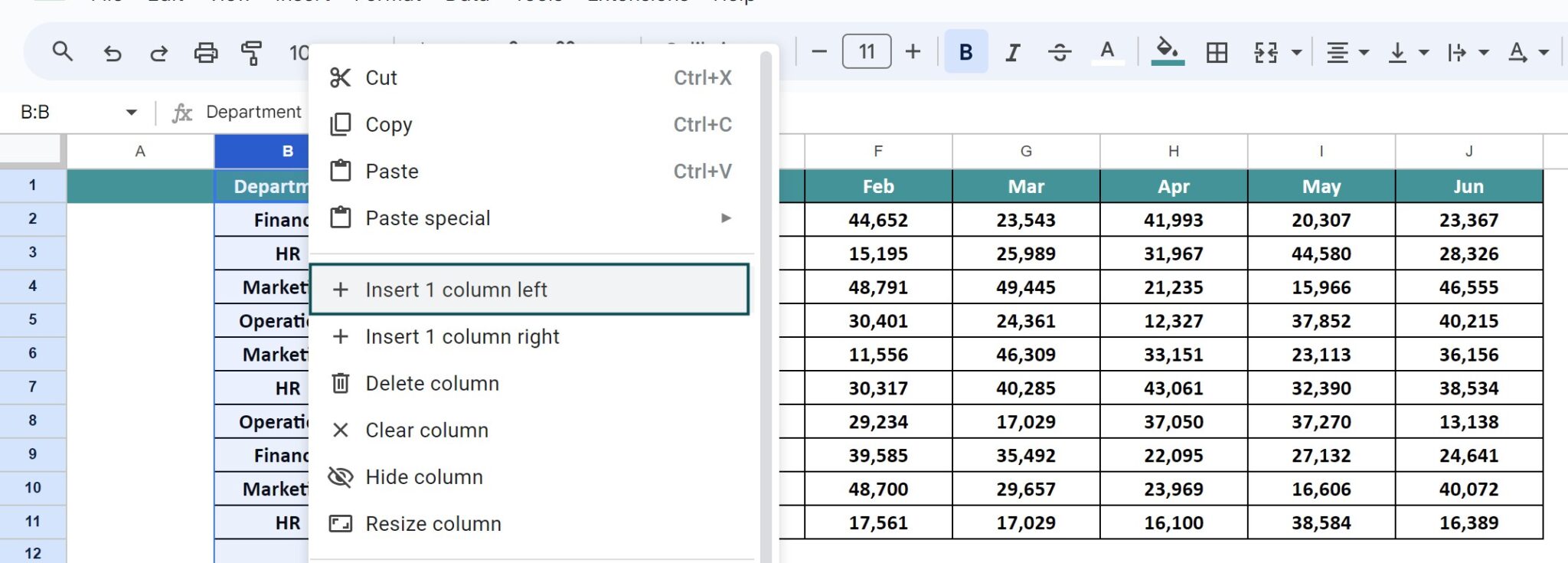Open the borders tool
The width and height of the screenshot is (1568, 563).
coord(1217,53)
